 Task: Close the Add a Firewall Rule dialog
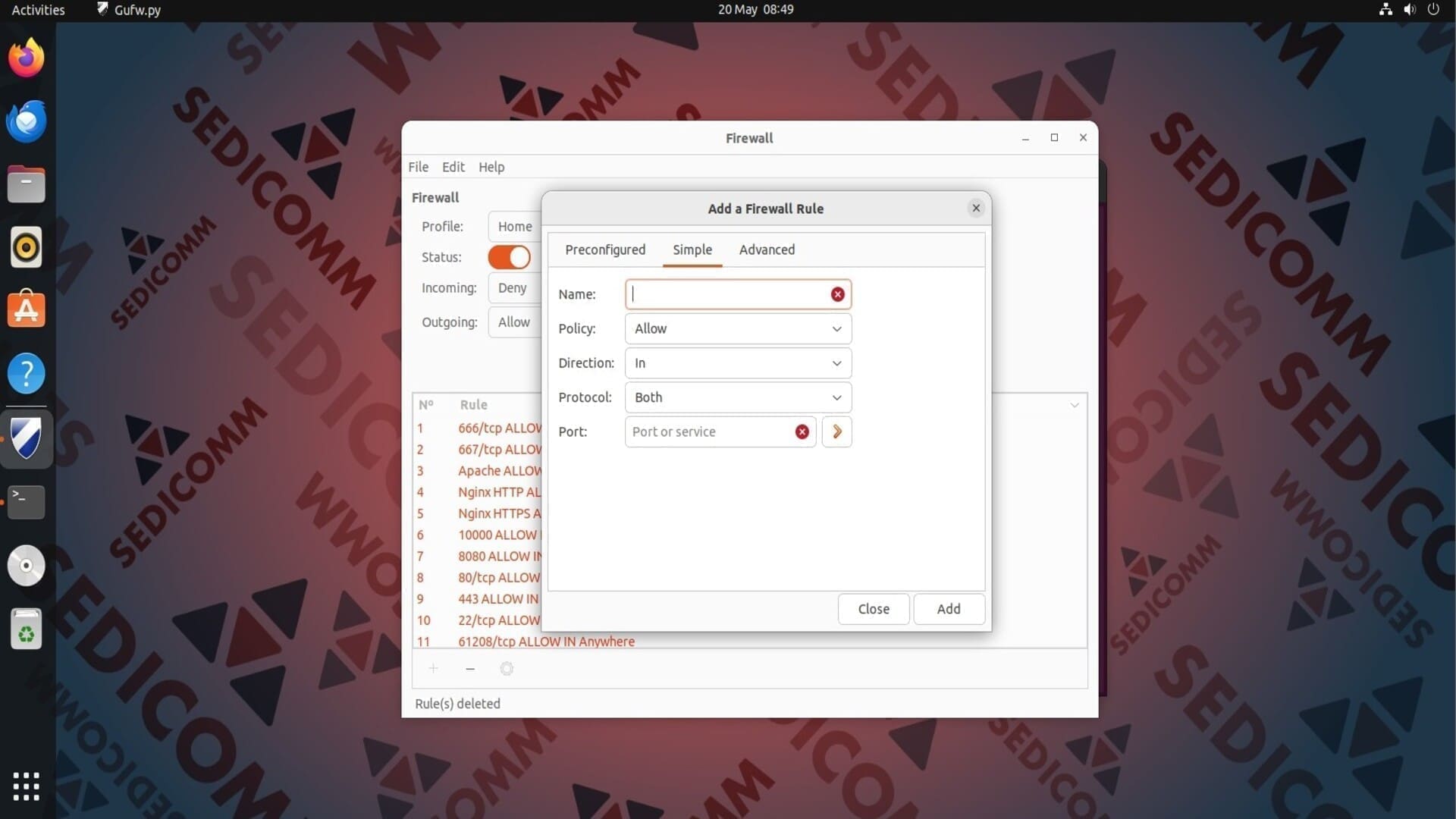coord(976,208)
